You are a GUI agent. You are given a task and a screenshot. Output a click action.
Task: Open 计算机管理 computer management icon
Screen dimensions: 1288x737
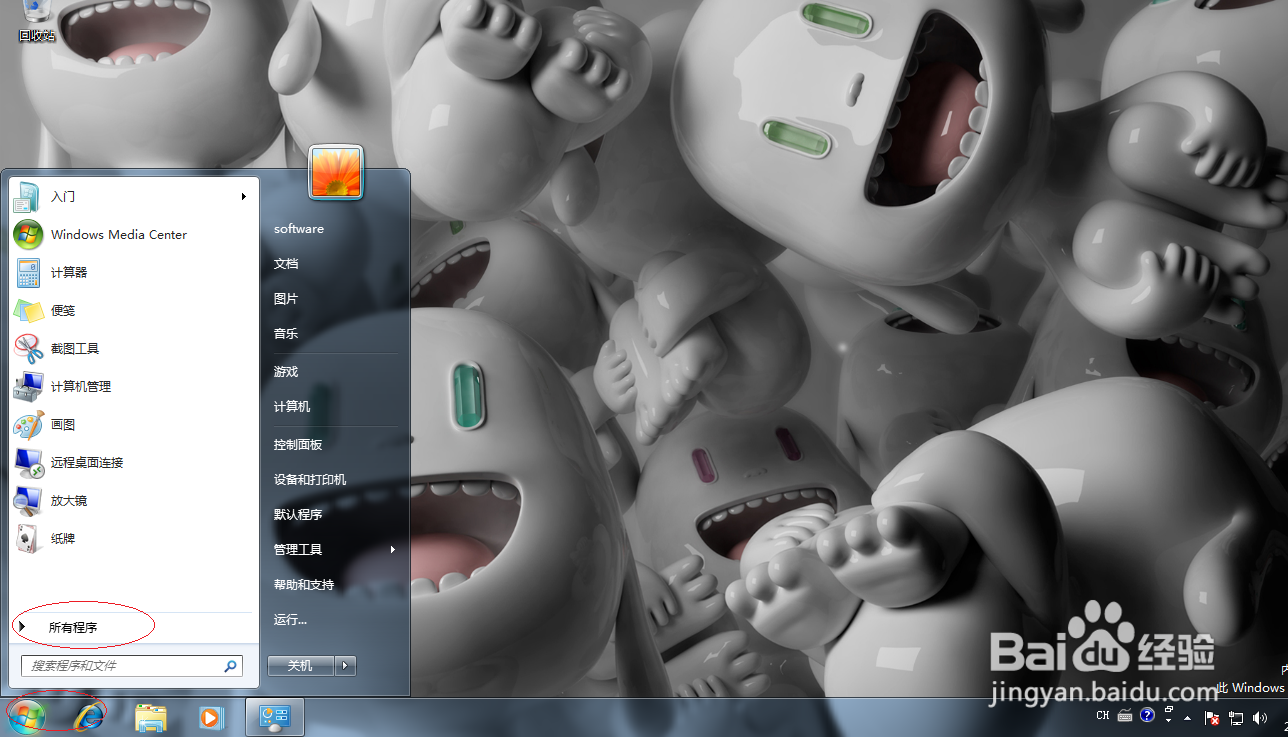coord(28,386)
